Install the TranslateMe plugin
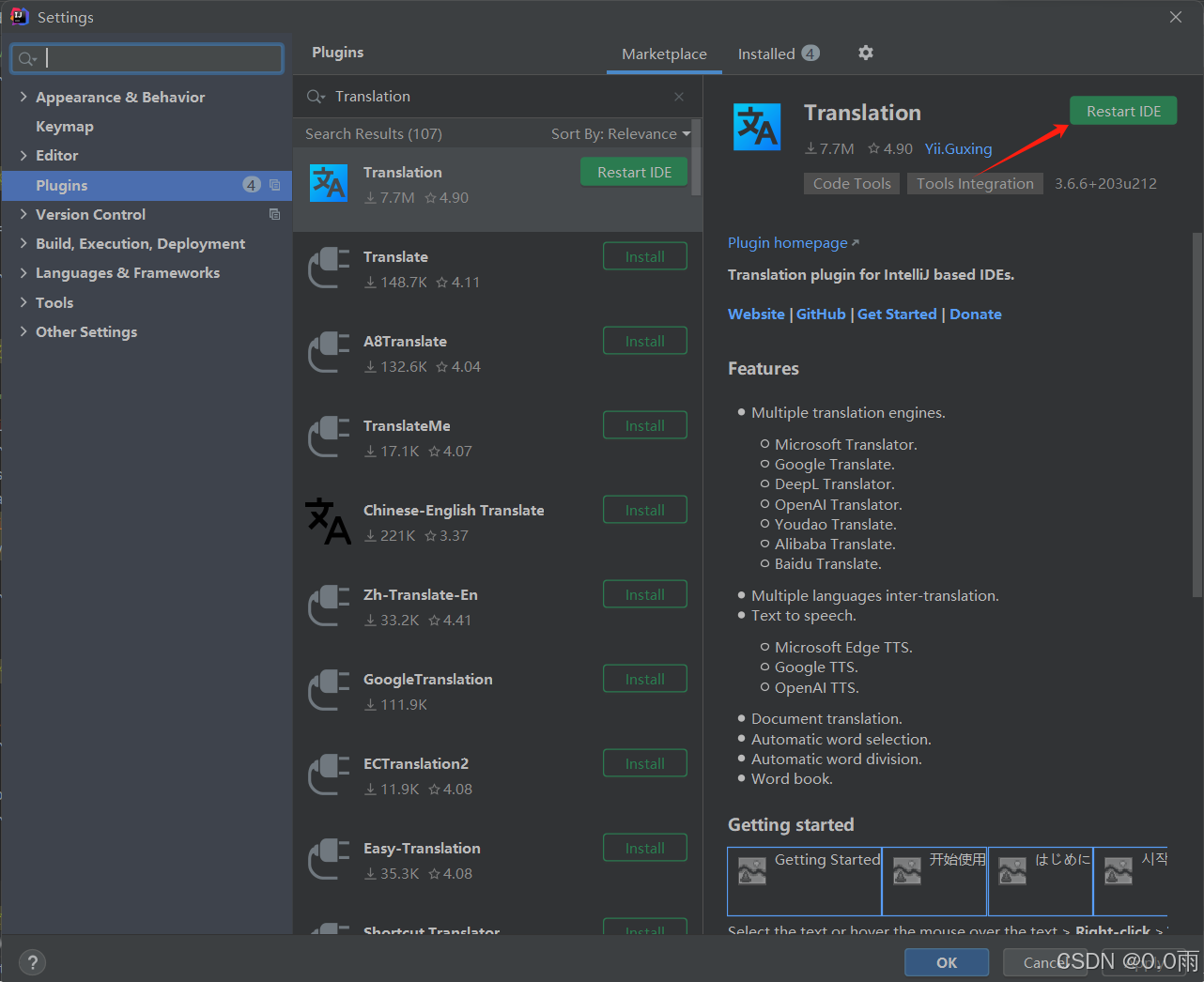This screenshot has height=982, width=1204. (644, 425)
